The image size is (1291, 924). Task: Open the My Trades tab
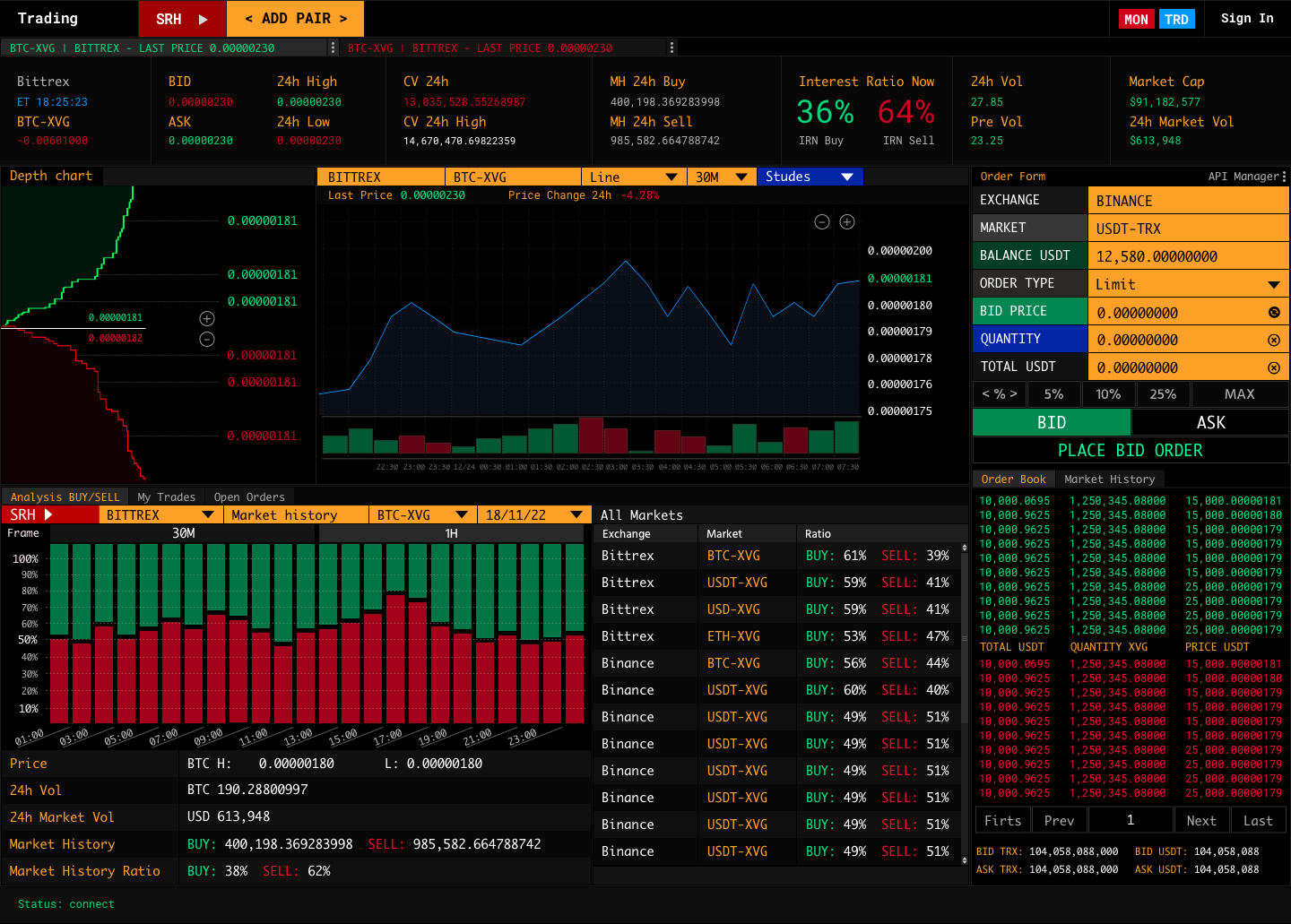click(167, 497)
